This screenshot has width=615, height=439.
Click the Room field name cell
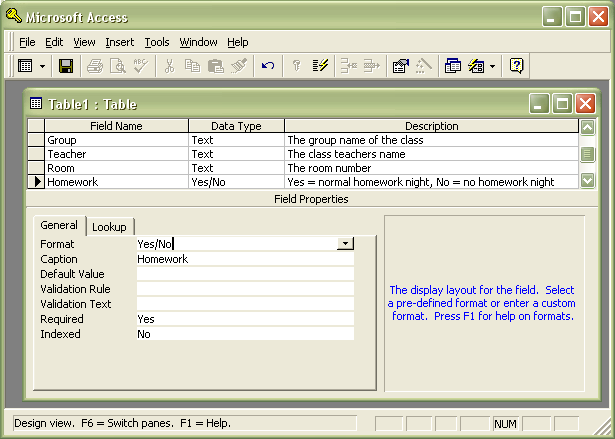[116, 168]
